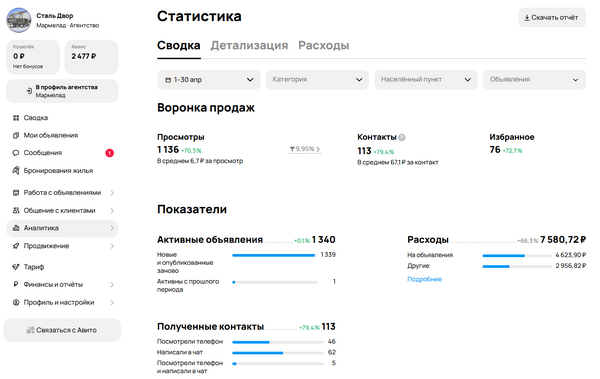
Task: Click the help icon next to Контакты
Action: (x=402, y=137)
